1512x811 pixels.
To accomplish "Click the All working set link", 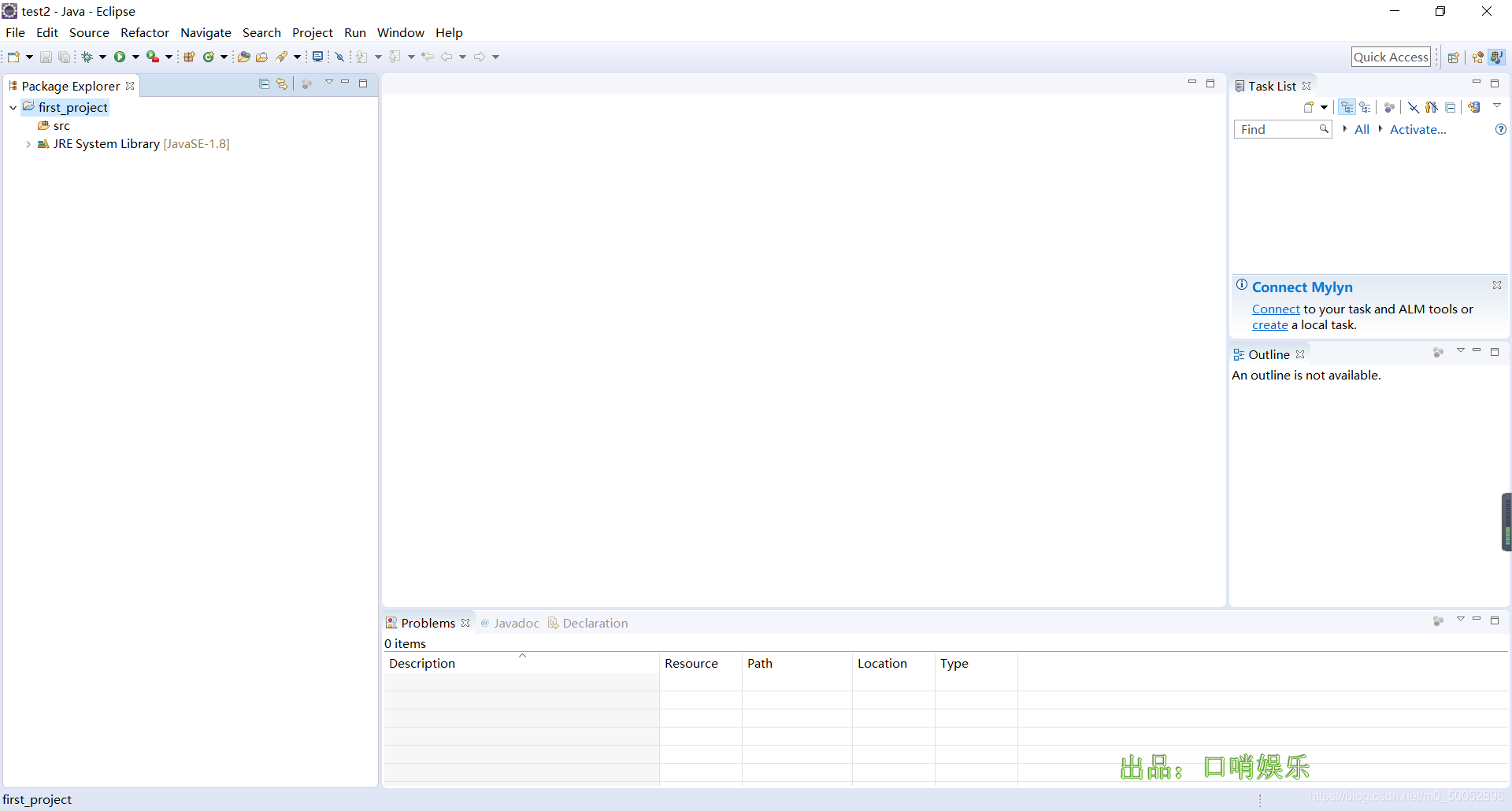I will point(1362,129).
